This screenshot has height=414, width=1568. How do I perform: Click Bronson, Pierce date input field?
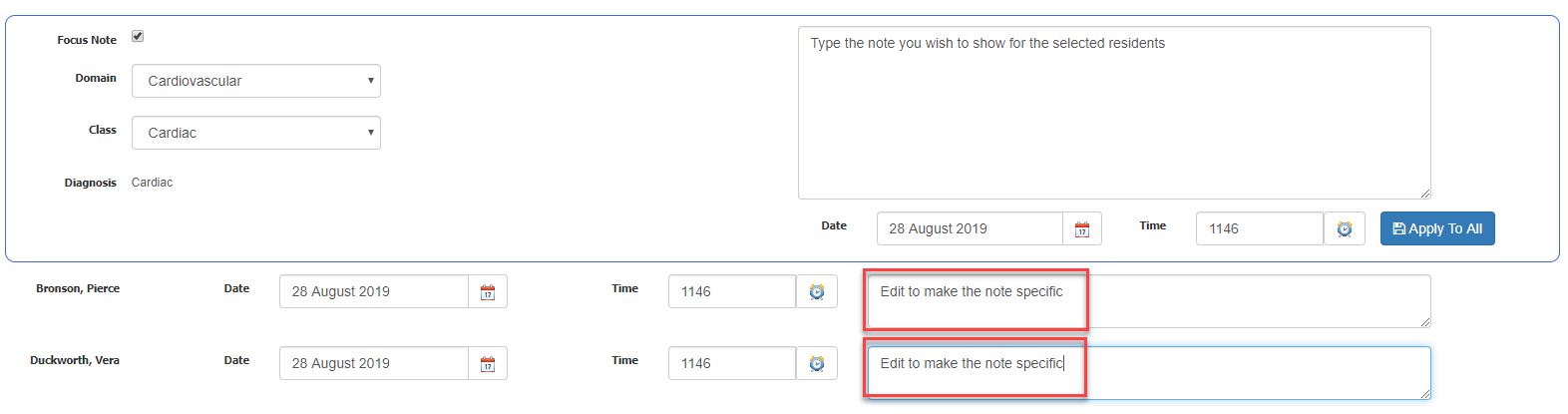point(373,292)
